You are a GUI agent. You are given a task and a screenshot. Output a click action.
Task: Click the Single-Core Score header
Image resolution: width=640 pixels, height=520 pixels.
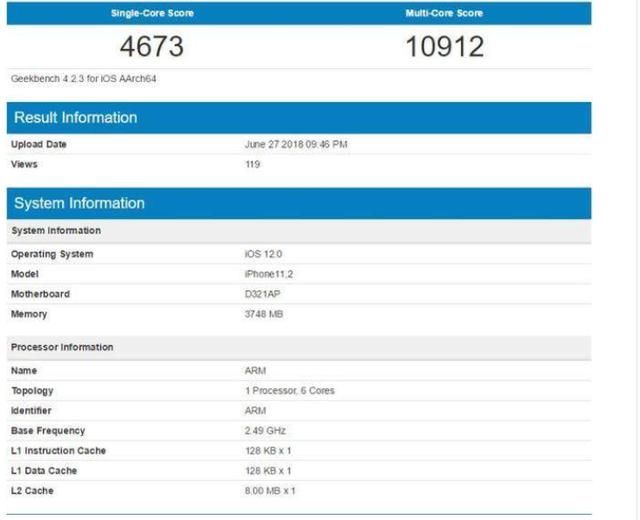pos(152,14)
